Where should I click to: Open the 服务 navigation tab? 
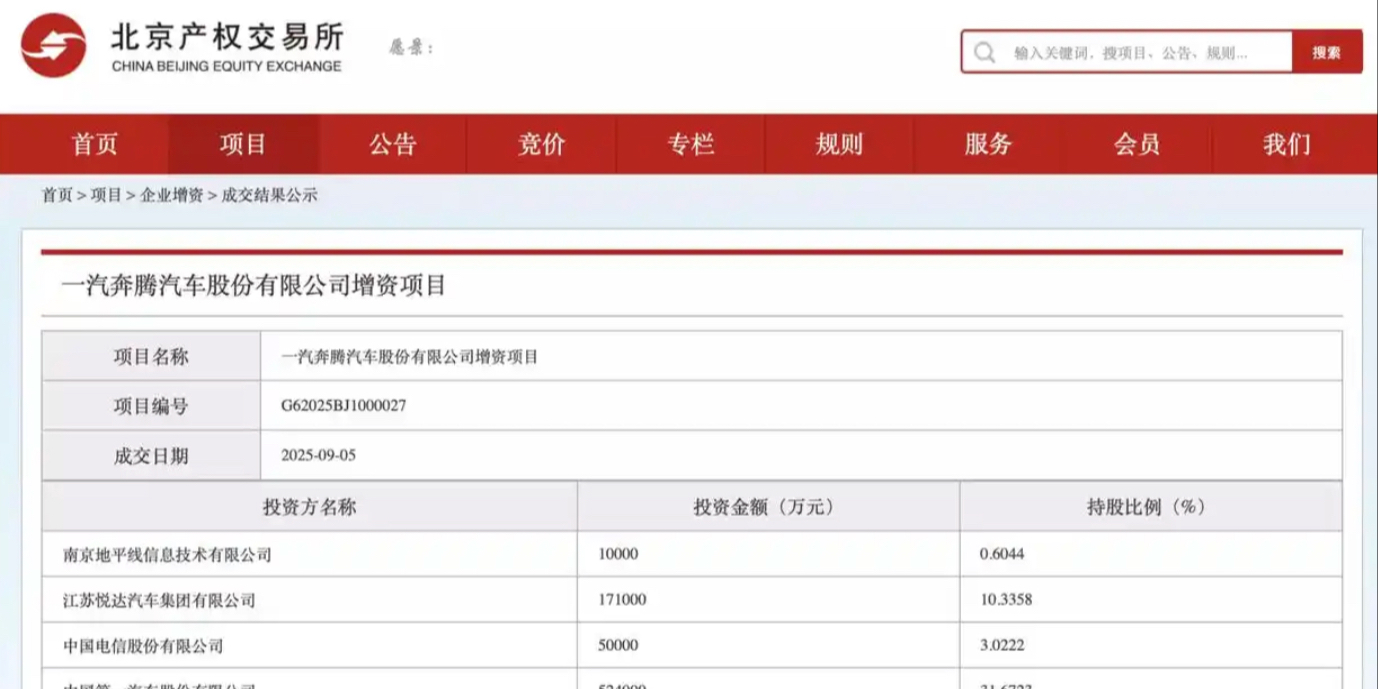click(988, 144)
